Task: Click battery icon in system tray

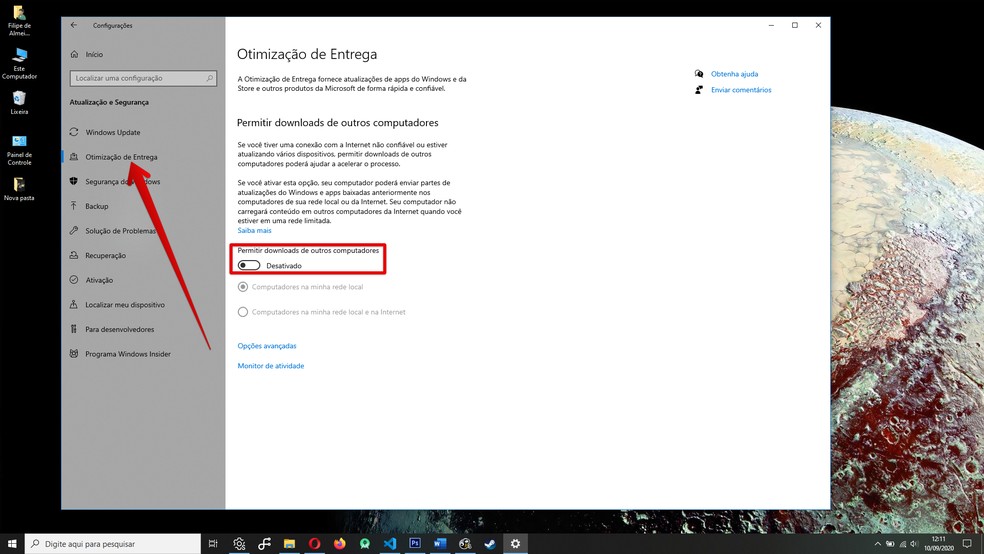Action: coord(890,543)
